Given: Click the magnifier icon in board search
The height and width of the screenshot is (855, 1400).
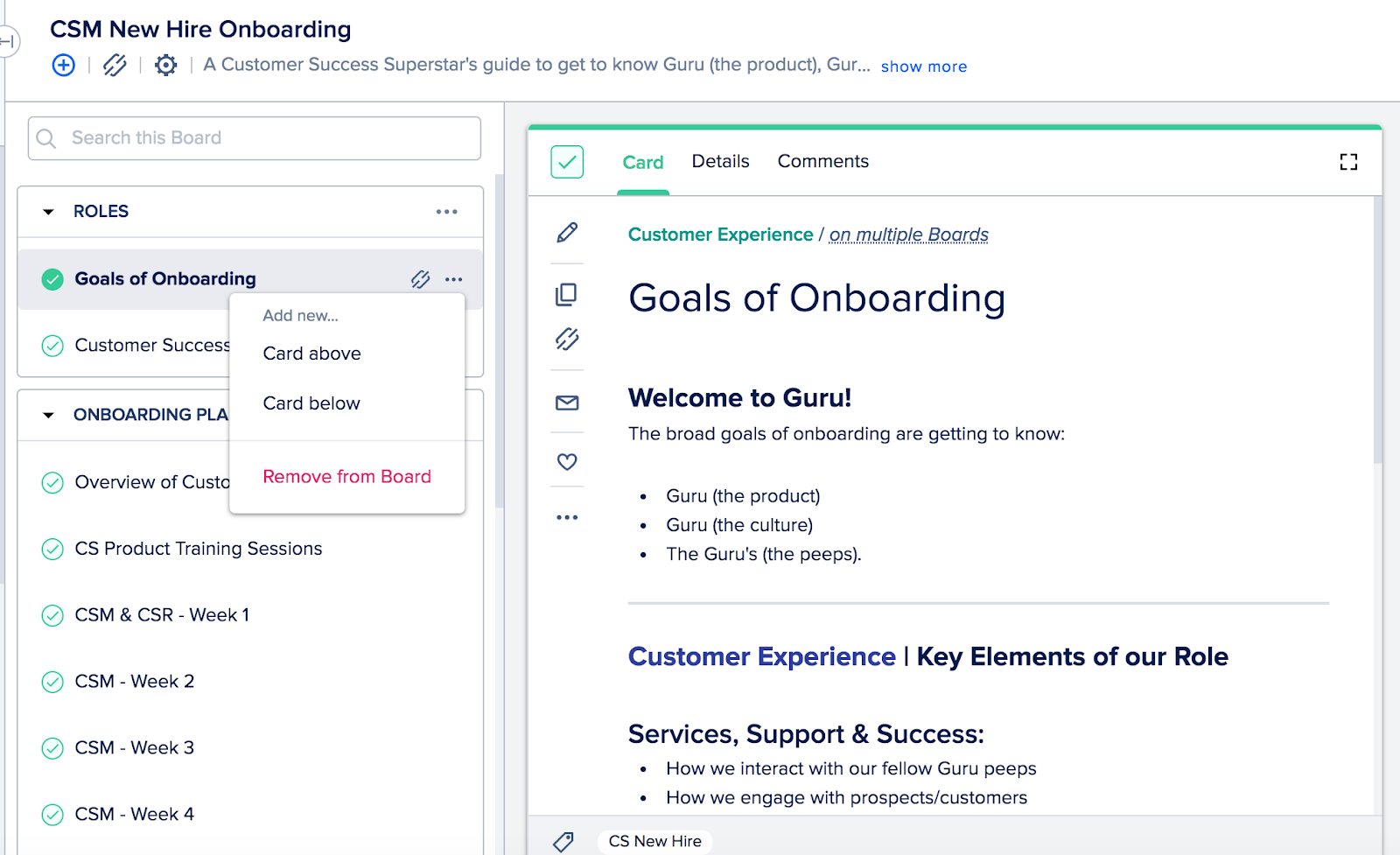Looking at the screenshot, I should pyautogui.click(x=46, y=138).
